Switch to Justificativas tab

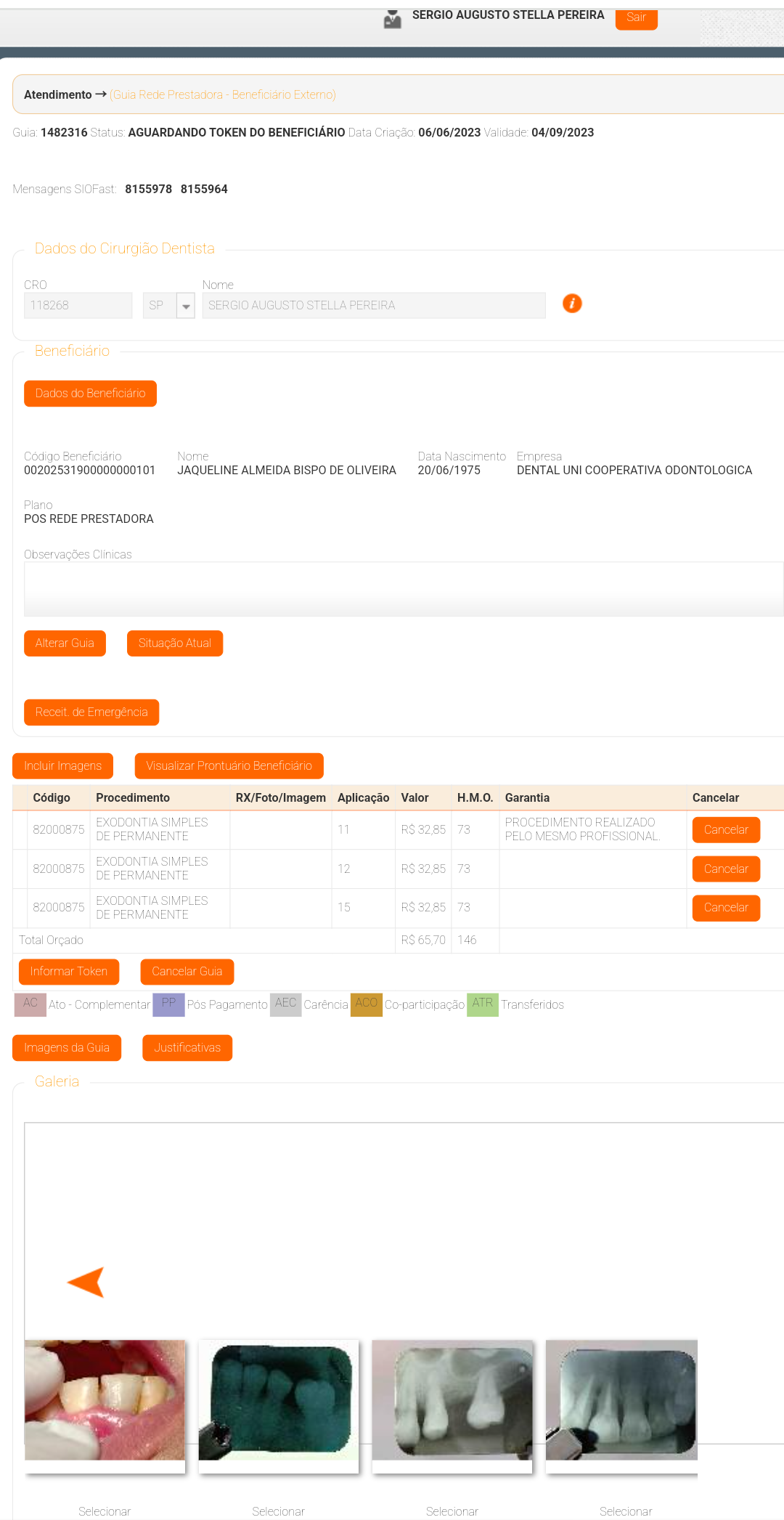tap(187, 1048)
